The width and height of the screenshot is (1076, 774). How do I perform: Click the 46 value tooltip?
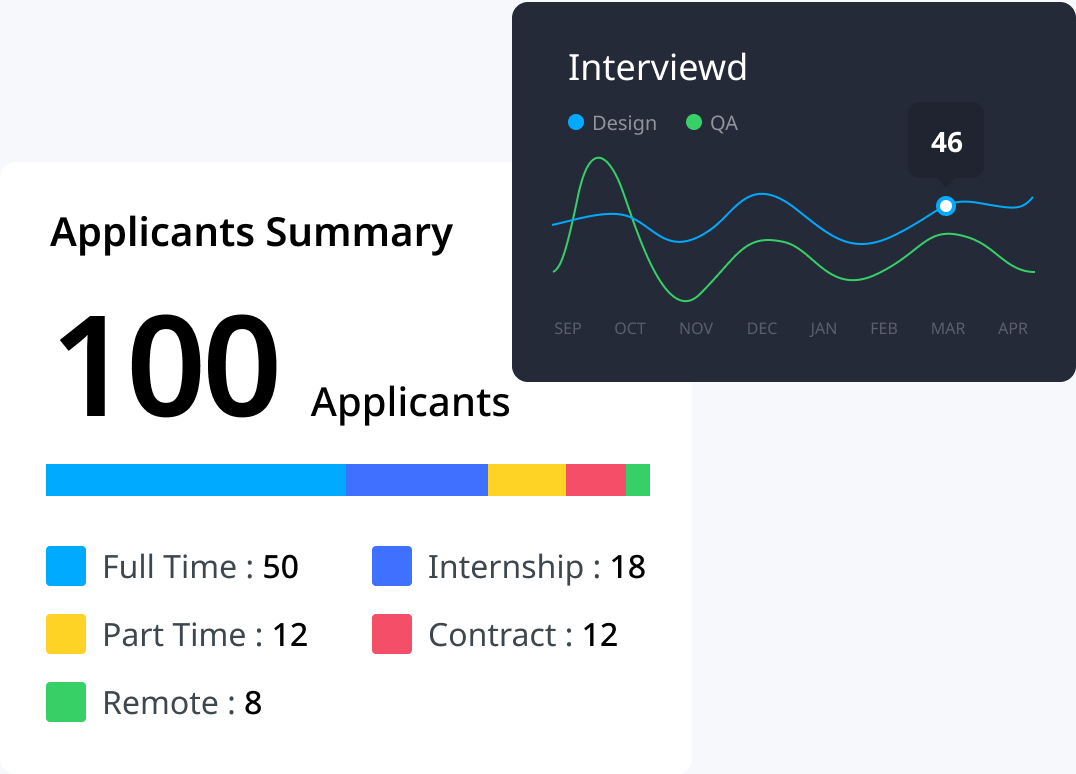946,142
